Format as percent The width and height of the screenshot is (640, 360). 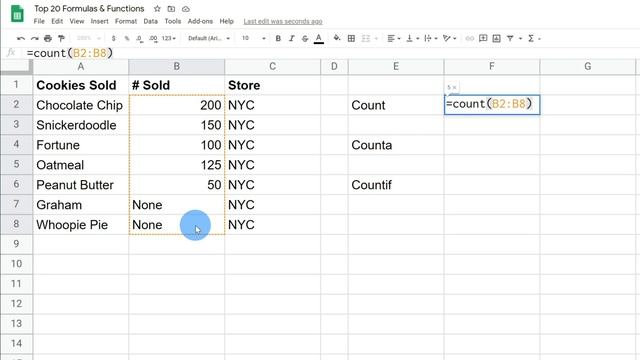(x=127, y=38)
